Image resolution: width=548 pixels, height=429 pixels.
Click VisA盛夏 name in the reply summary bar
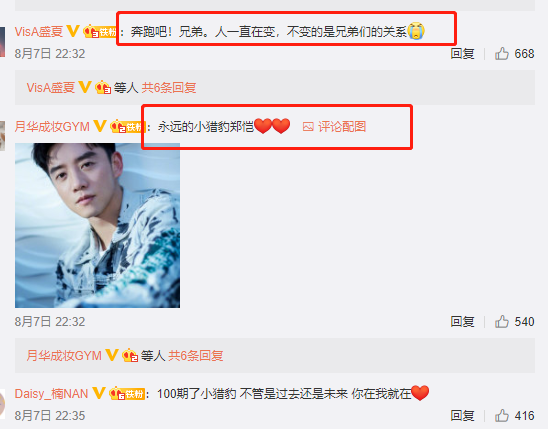tap(51, 87)
